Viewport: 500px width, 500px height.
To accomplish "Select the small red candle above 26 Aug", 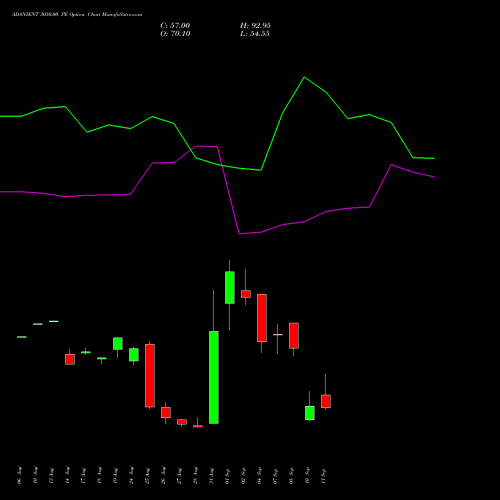I will [x=166, y=412].
